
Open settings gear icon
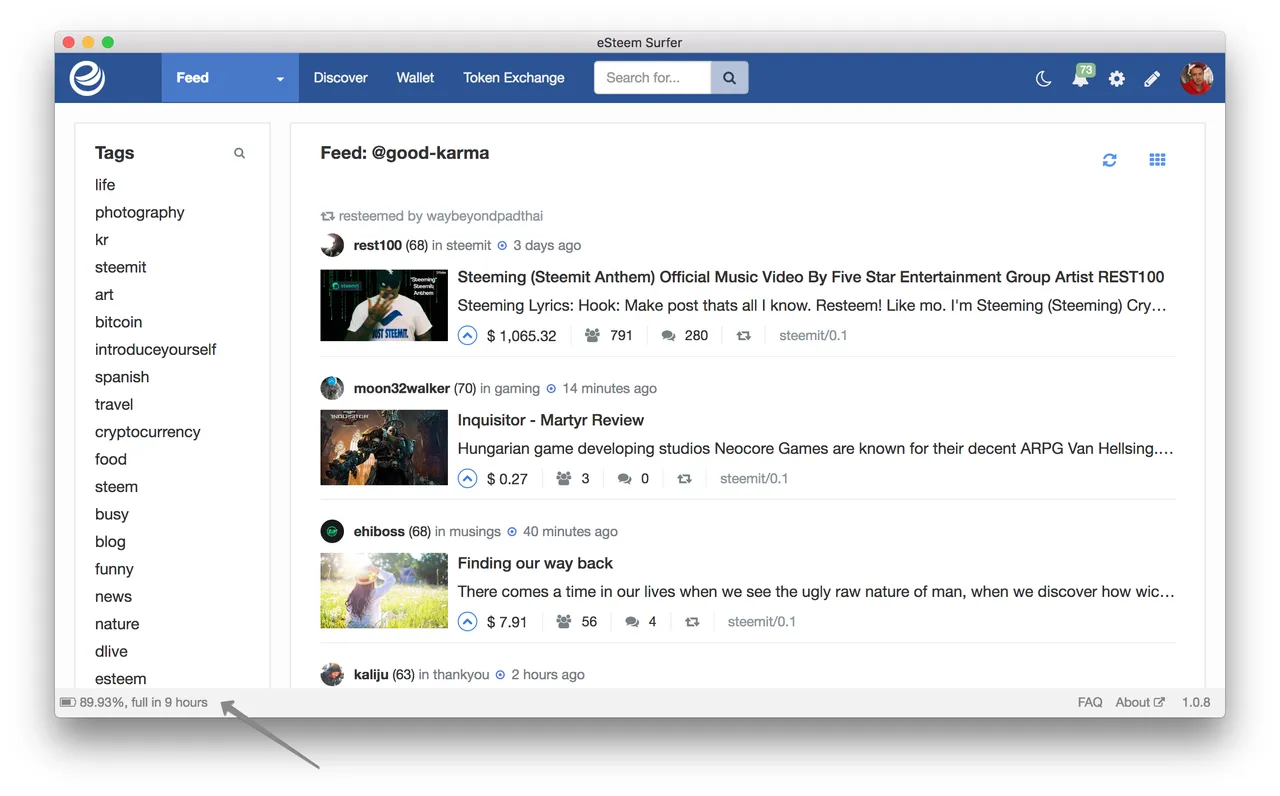pos(1117,78)
